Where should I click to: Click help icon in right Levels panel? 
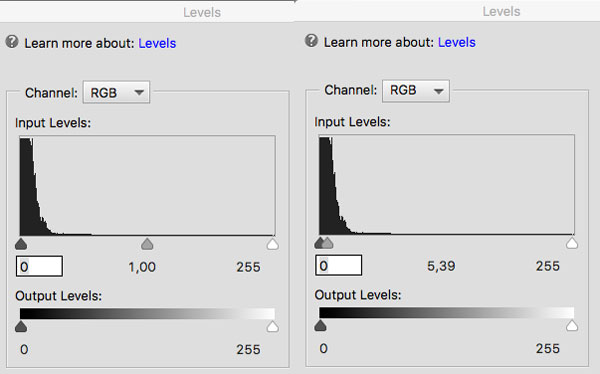pos(311,41)
